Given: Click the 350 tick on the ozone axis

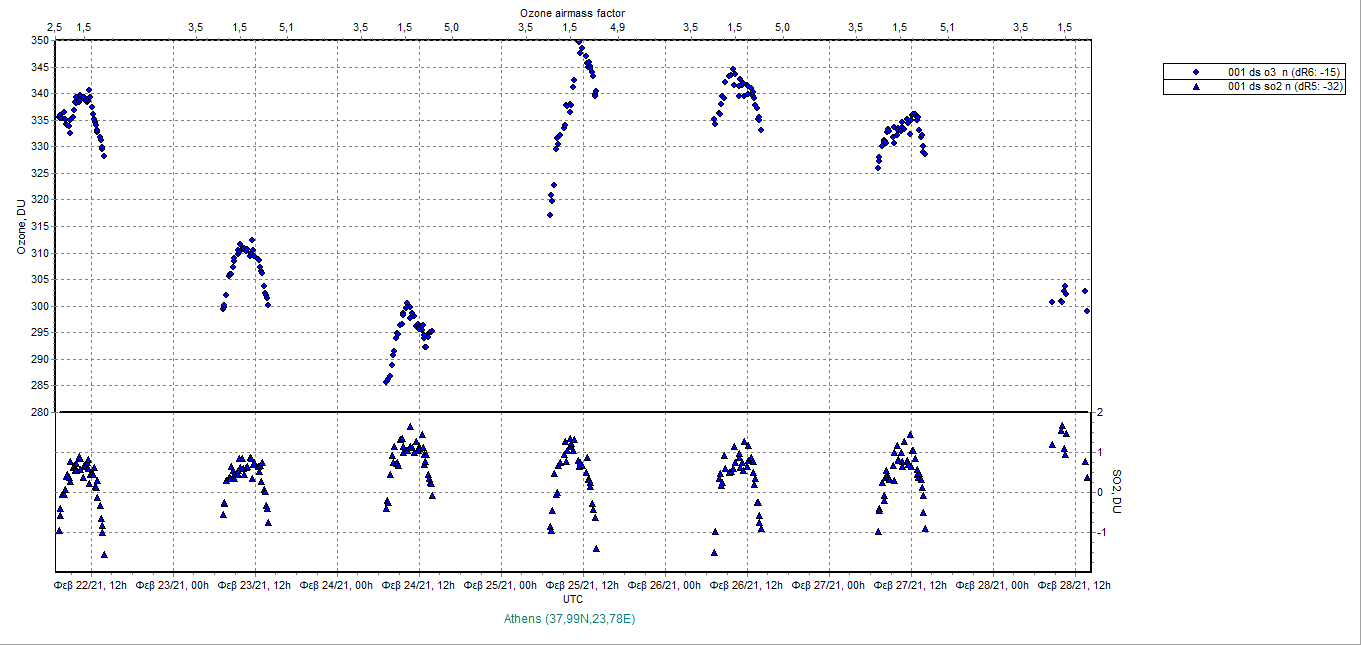Looking at the screenshot, I should pos(39,40).
